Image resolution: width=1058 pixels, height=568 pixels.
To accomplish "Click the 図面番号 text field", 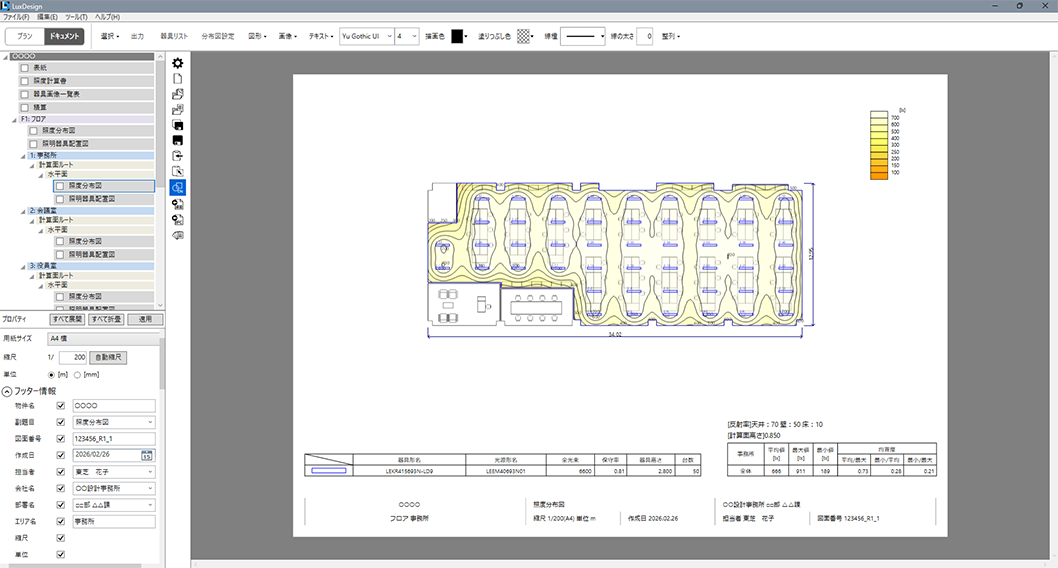I will (x=113, y=439).
